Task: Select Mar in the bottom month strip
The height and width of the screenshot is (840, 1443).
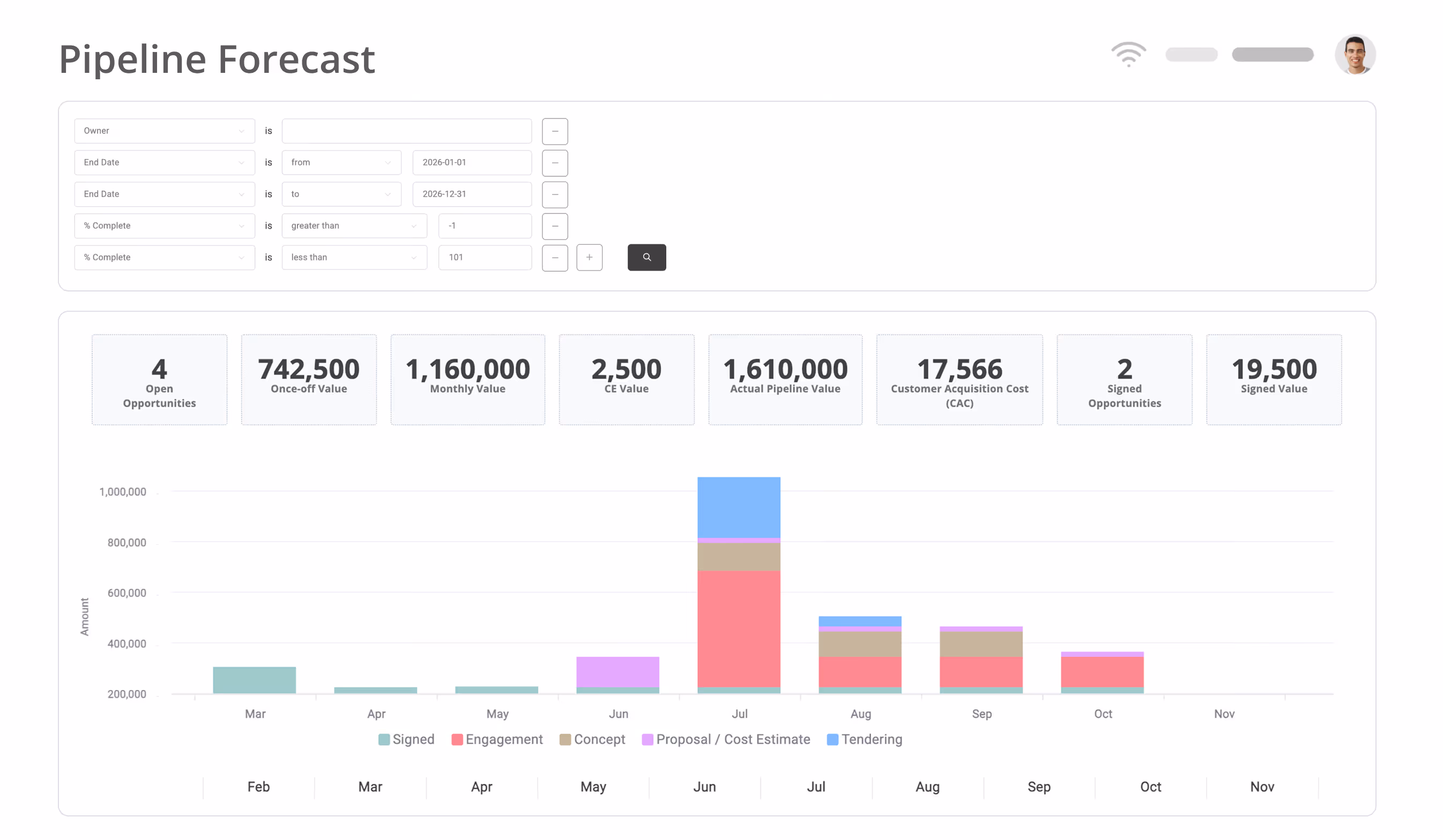Action: [370, 787]
